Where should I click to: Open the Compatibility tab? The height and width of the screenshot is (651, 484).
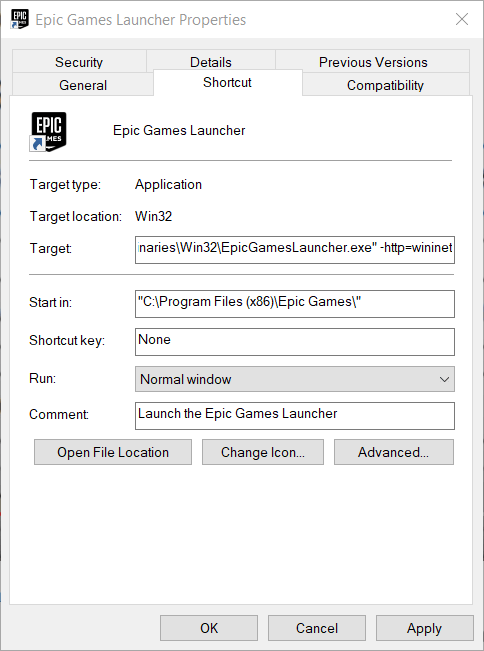click(x=385, y=85)
